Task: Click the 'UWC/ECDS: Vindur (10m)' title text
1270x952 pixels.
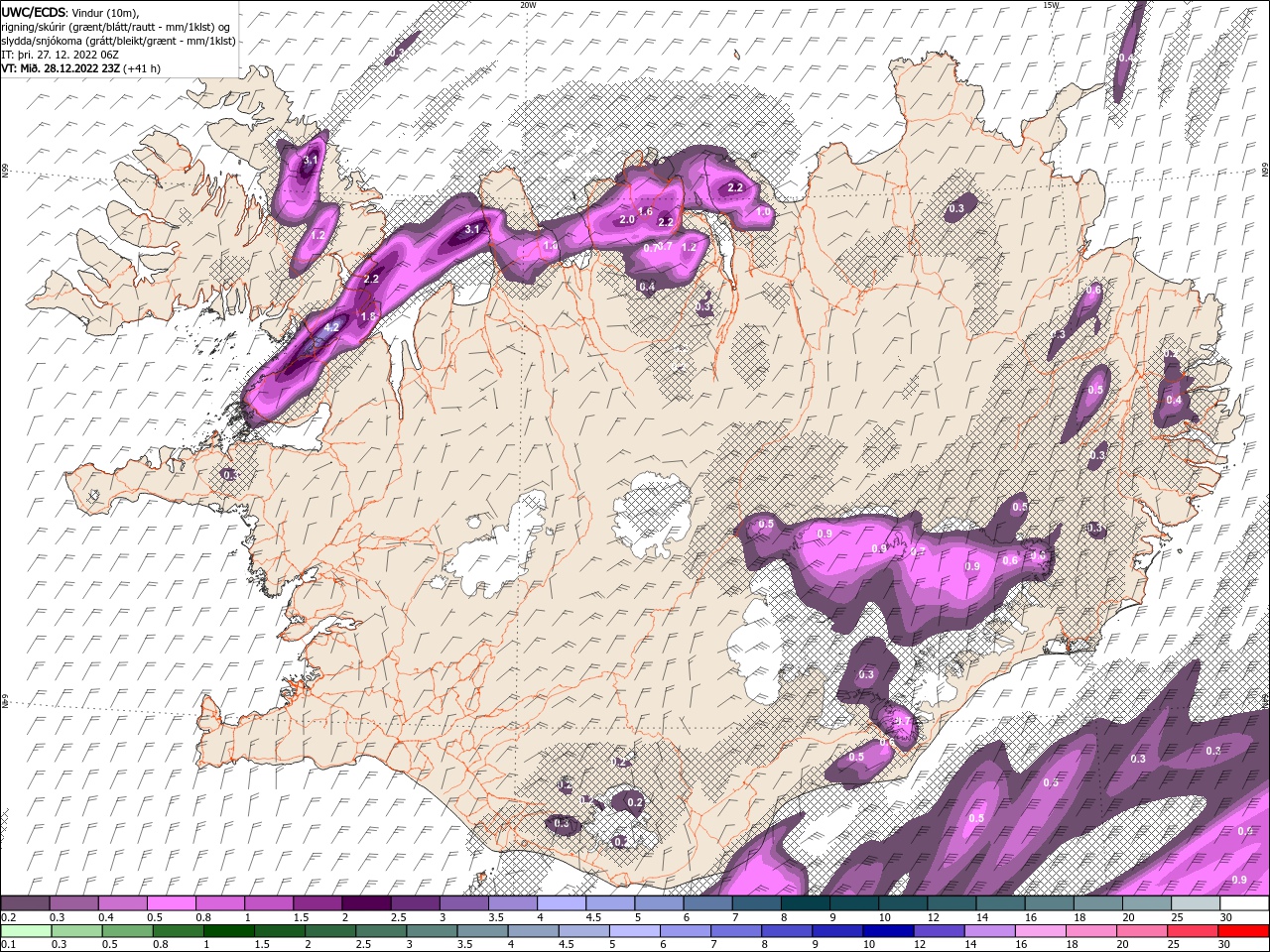Action: point(70,12)
